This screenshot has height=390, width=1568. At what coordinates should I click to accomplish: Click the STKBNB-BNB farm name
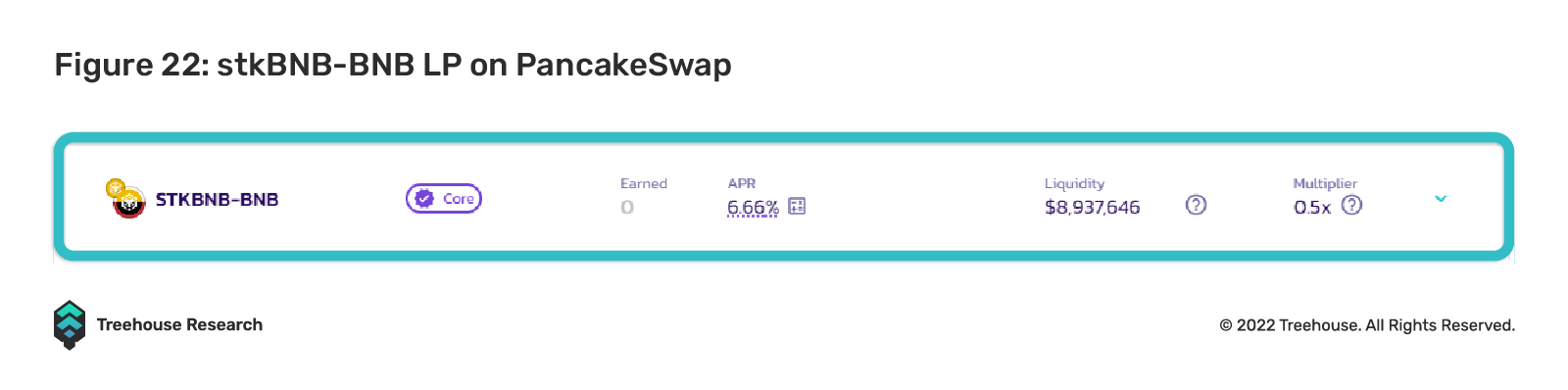(x=217, y=200)
